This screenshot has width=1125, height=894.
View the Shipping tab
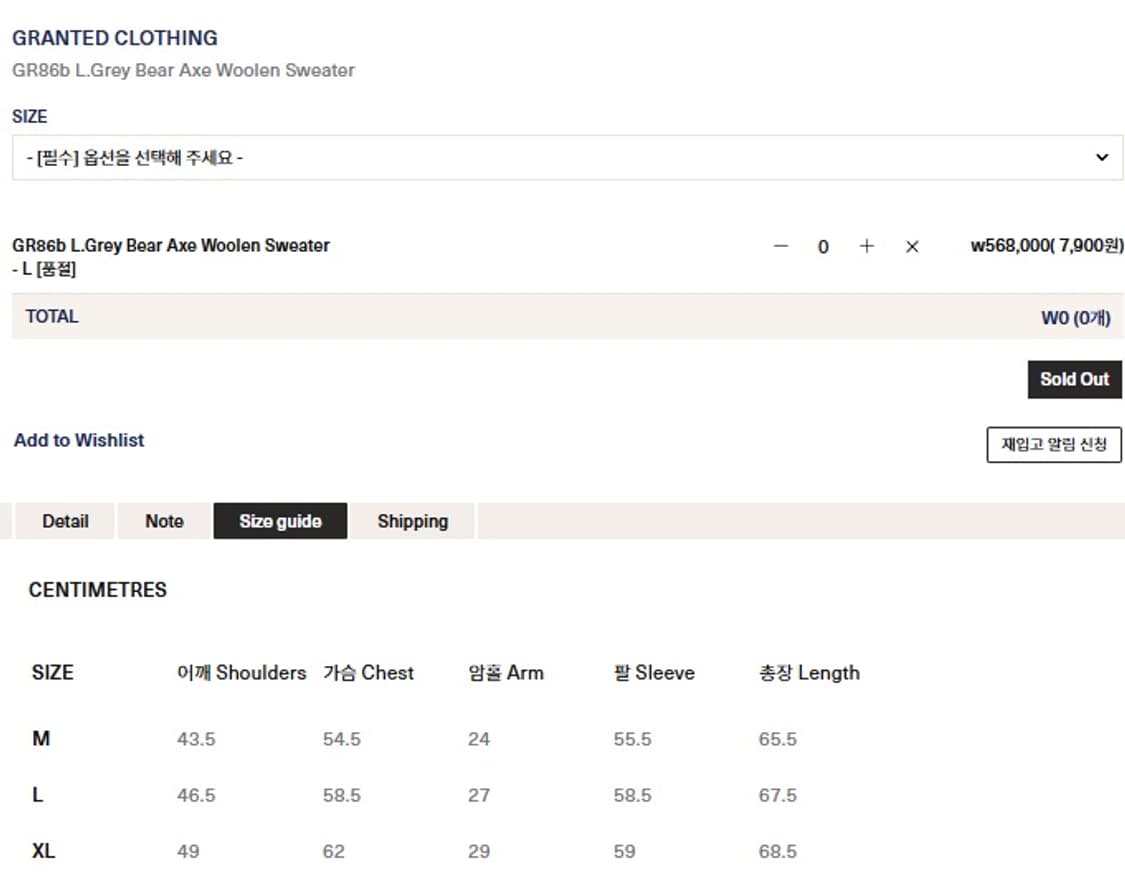412,521
